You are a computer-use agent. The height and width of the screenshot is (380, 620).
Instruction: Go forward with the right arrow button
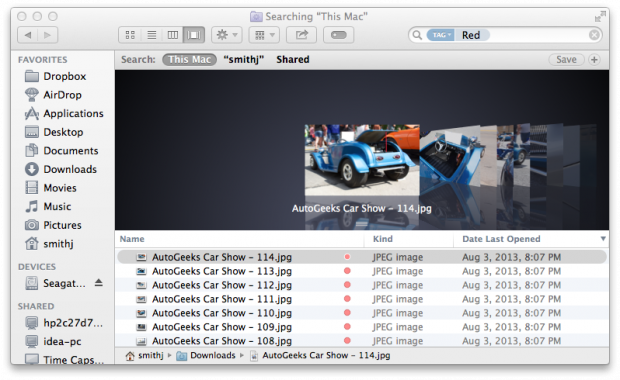48,35
